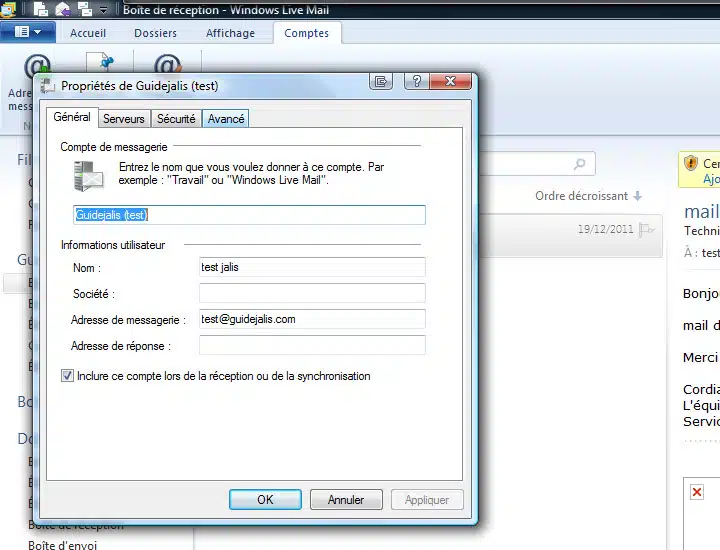Open the Dossiers ribbon tab
The width and height of the screenshot is (720, 550).
coord(155,33)
